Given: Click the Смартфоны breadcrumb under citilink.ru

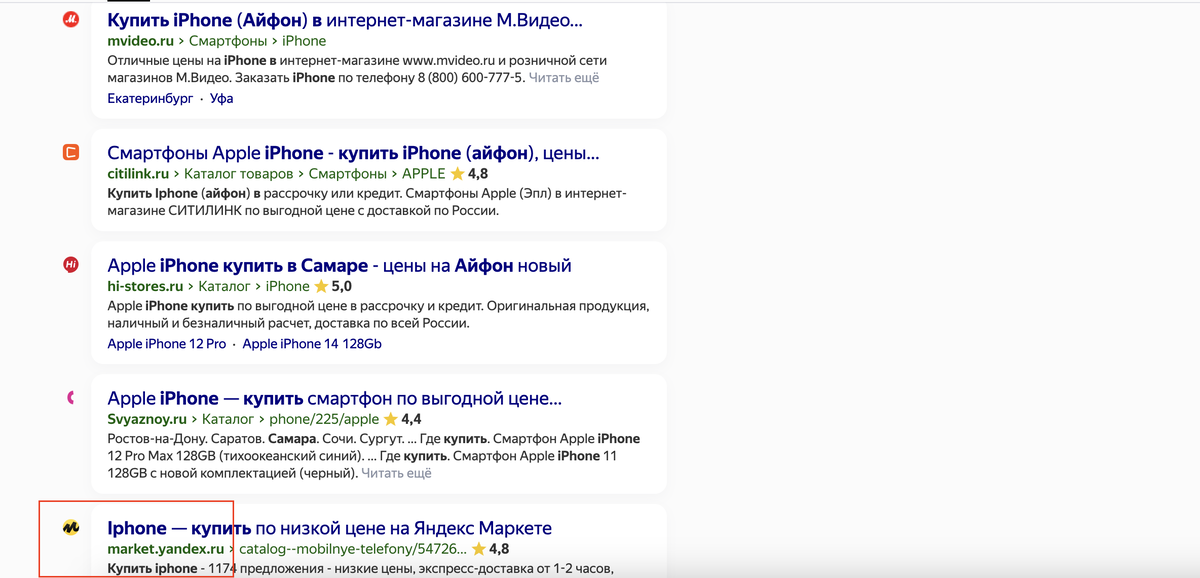Looking at the screenshot, I should coord(348,173).
